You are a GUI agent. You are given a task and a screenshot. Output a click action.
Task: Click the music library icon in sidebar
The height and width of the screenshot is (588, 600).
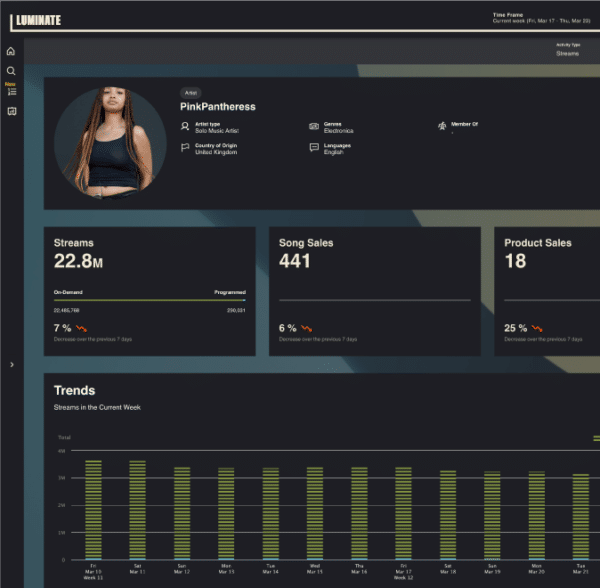(x=11, y=111)
